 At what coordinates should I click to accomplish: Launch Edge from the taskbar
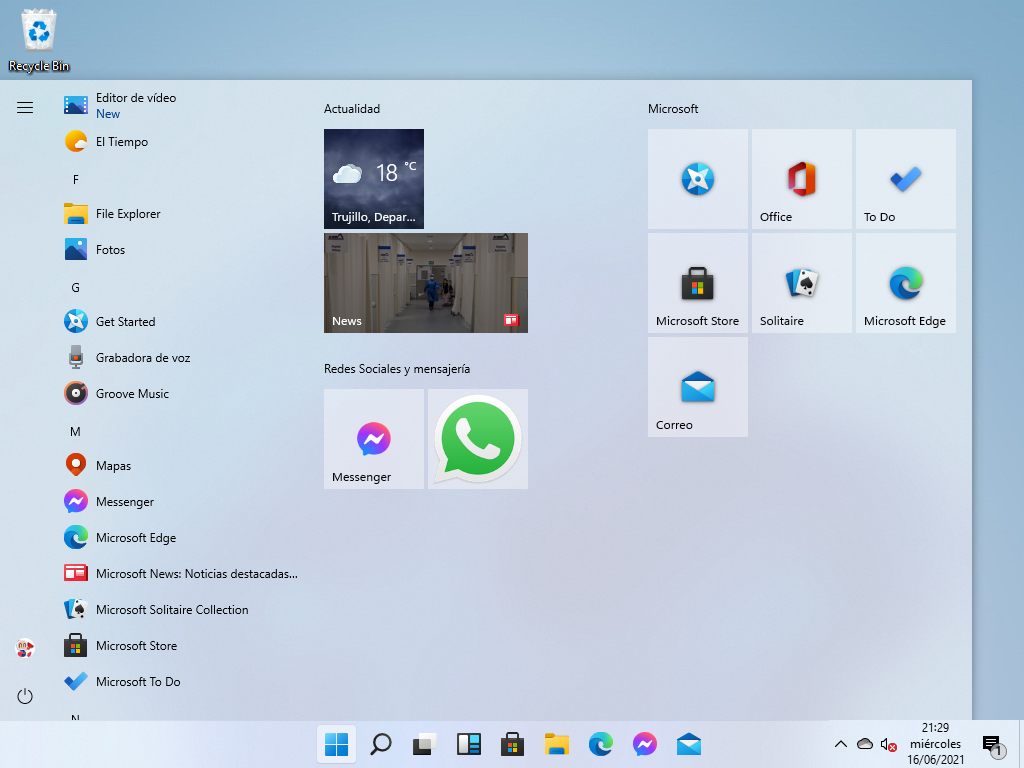click(x=601, y=744)
